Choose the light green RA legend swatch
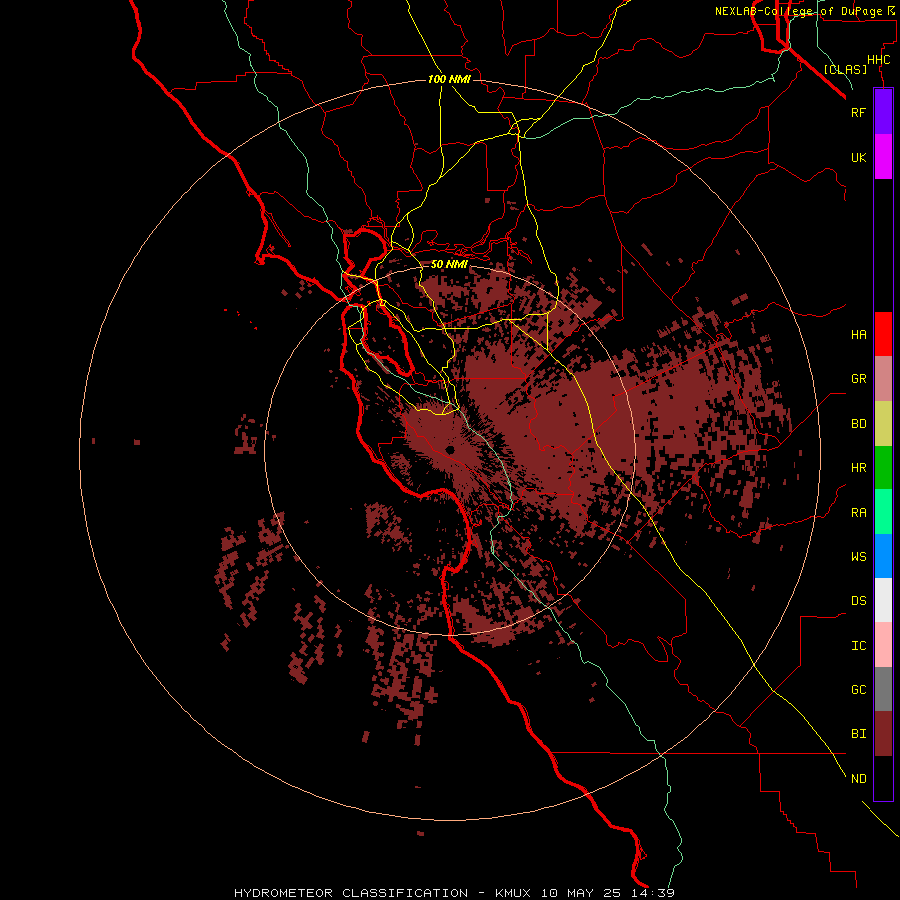This screenshot has width=900, height=900. coord(883,512)
